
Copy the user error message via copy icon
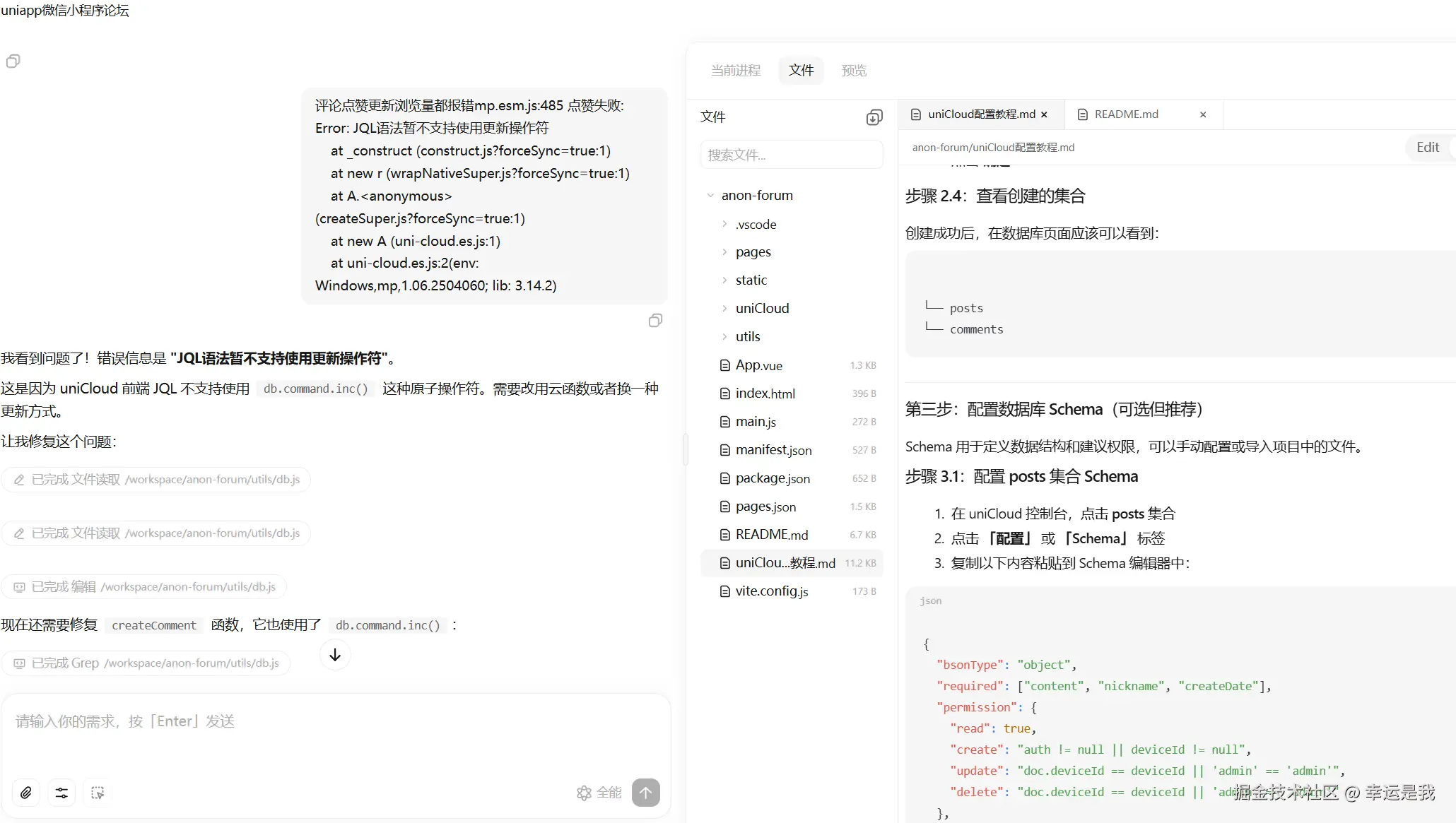click(x=655, y=321)
